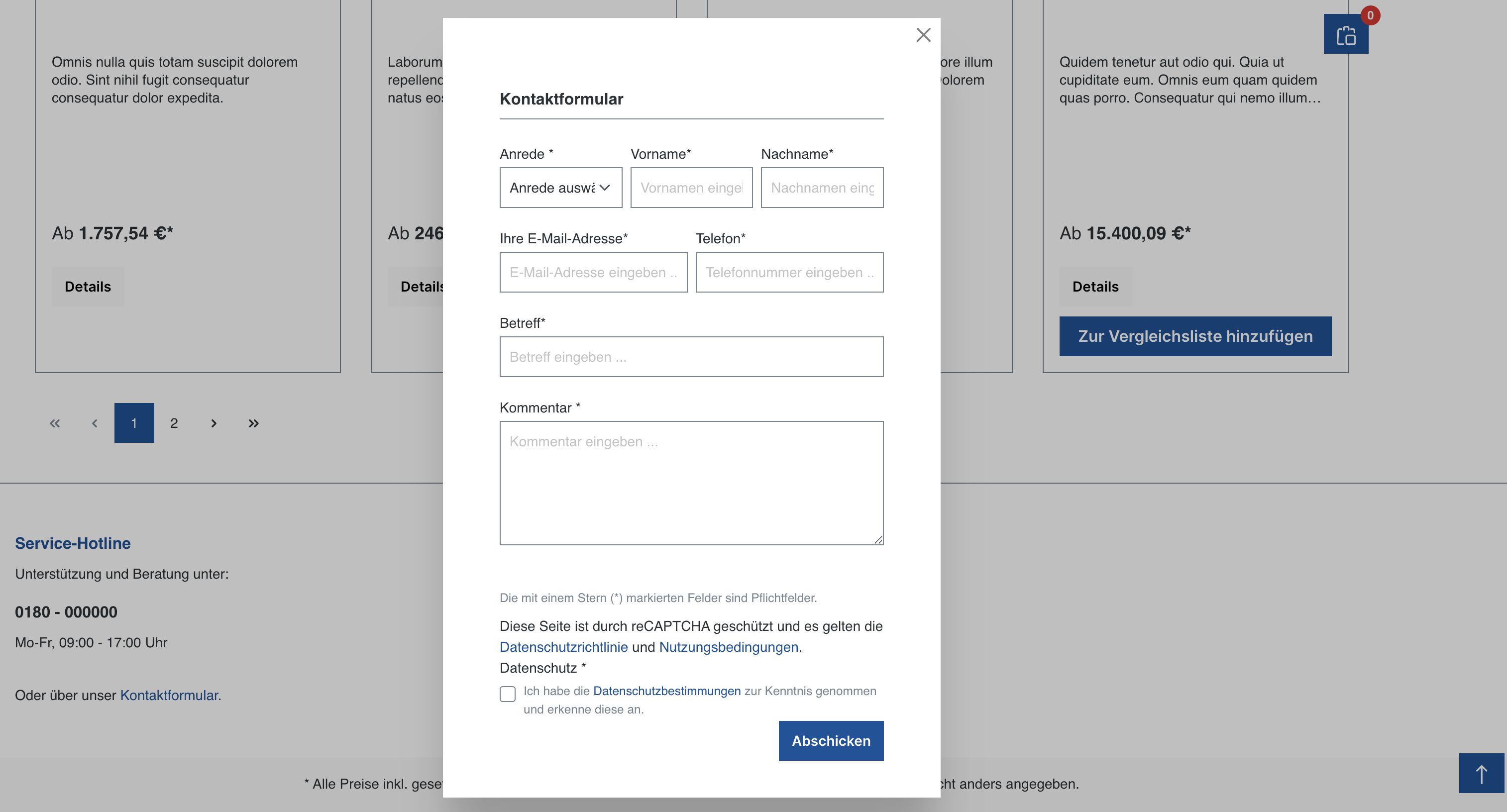The height and width of the screenshot is (812, 1507).
Task: Click the E-Mail-Adresse eingeben field
Action: coord(593,272)
